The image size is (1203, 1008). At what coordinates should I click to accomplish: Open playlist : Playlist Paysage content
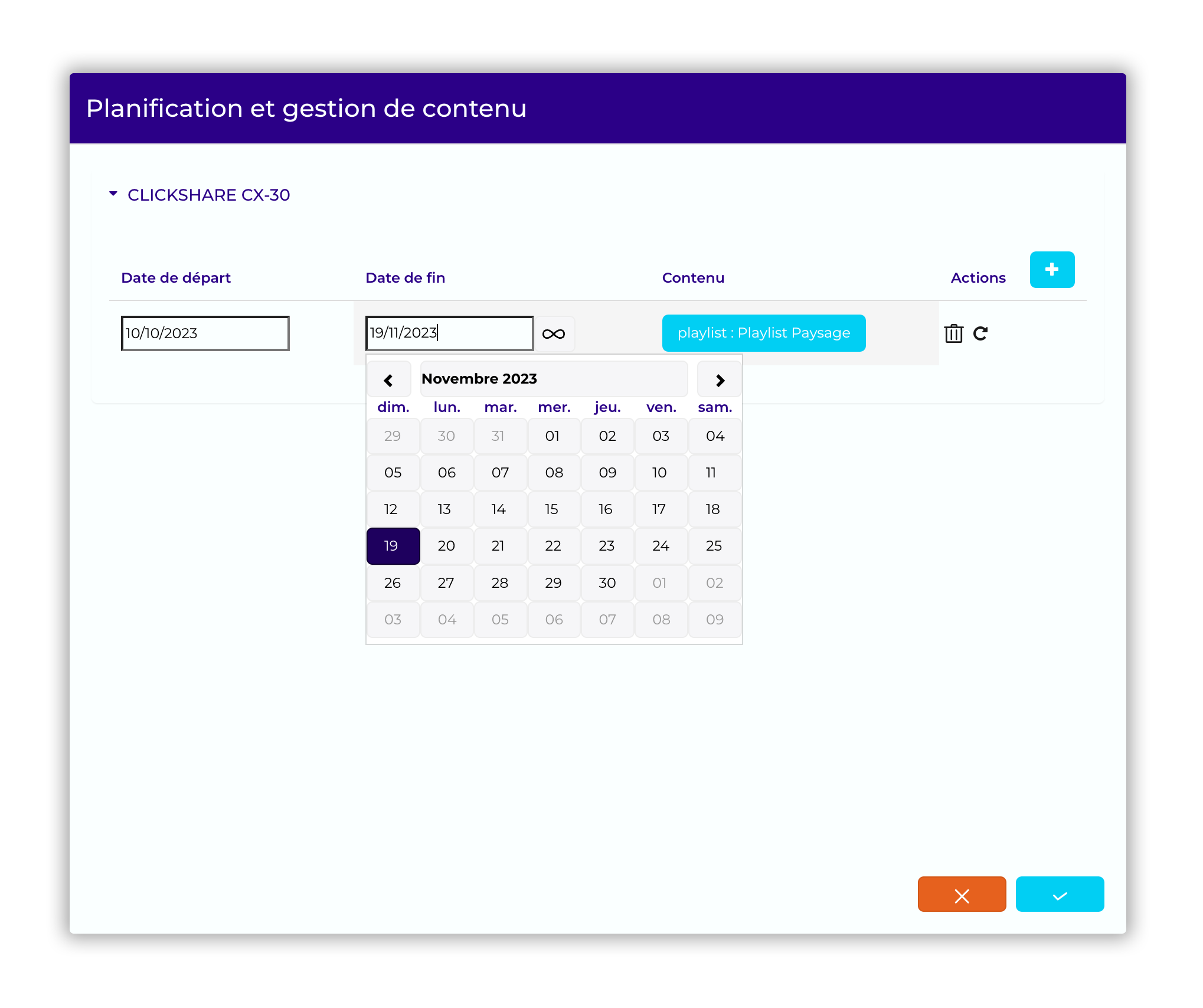[763, 333]
